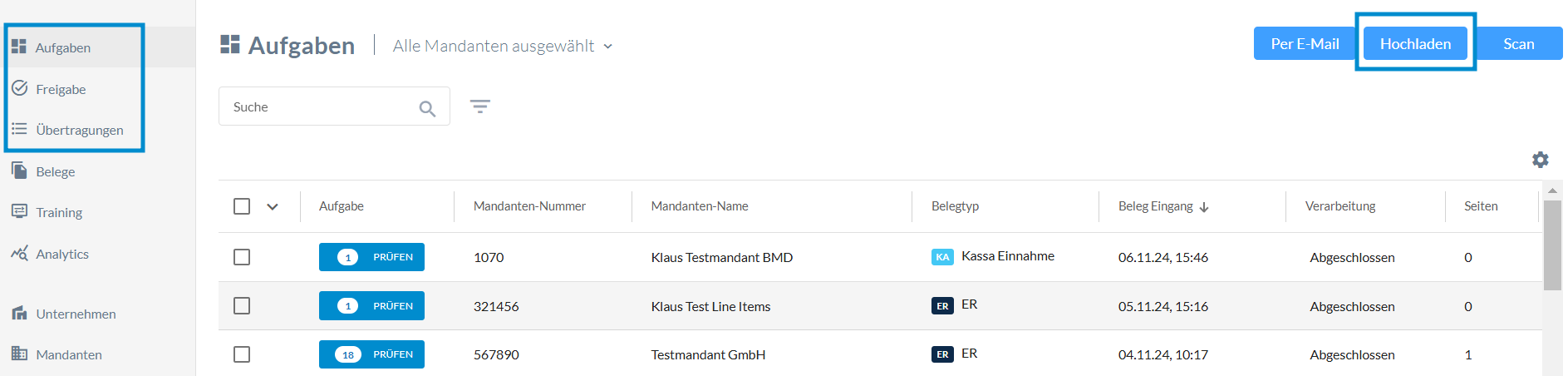Click the filter icon next to search
Viewport: 1568px width, 376px height.
(480, 106)
